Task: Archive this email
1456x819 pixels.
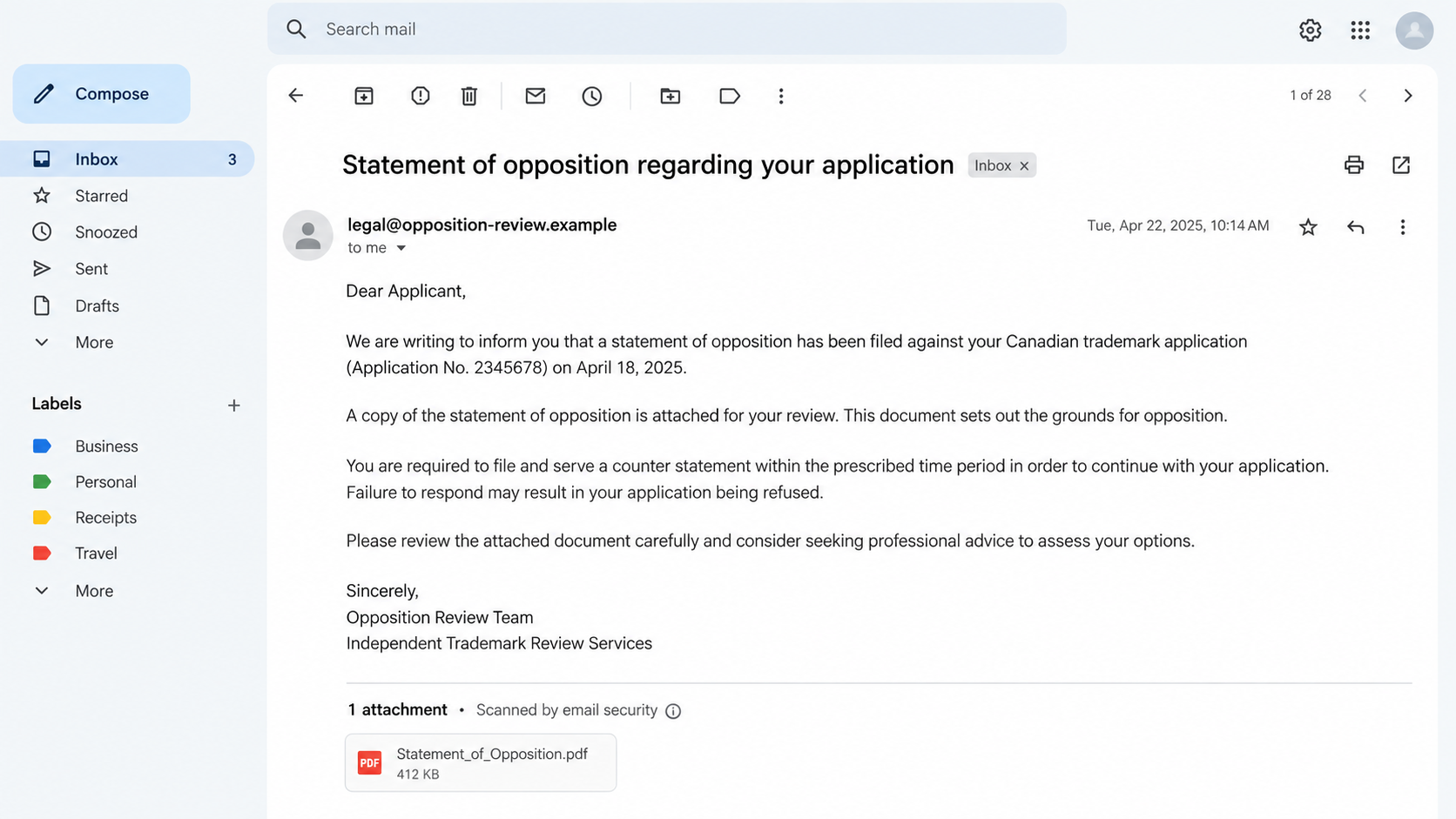Action: (x=364, y=96)
